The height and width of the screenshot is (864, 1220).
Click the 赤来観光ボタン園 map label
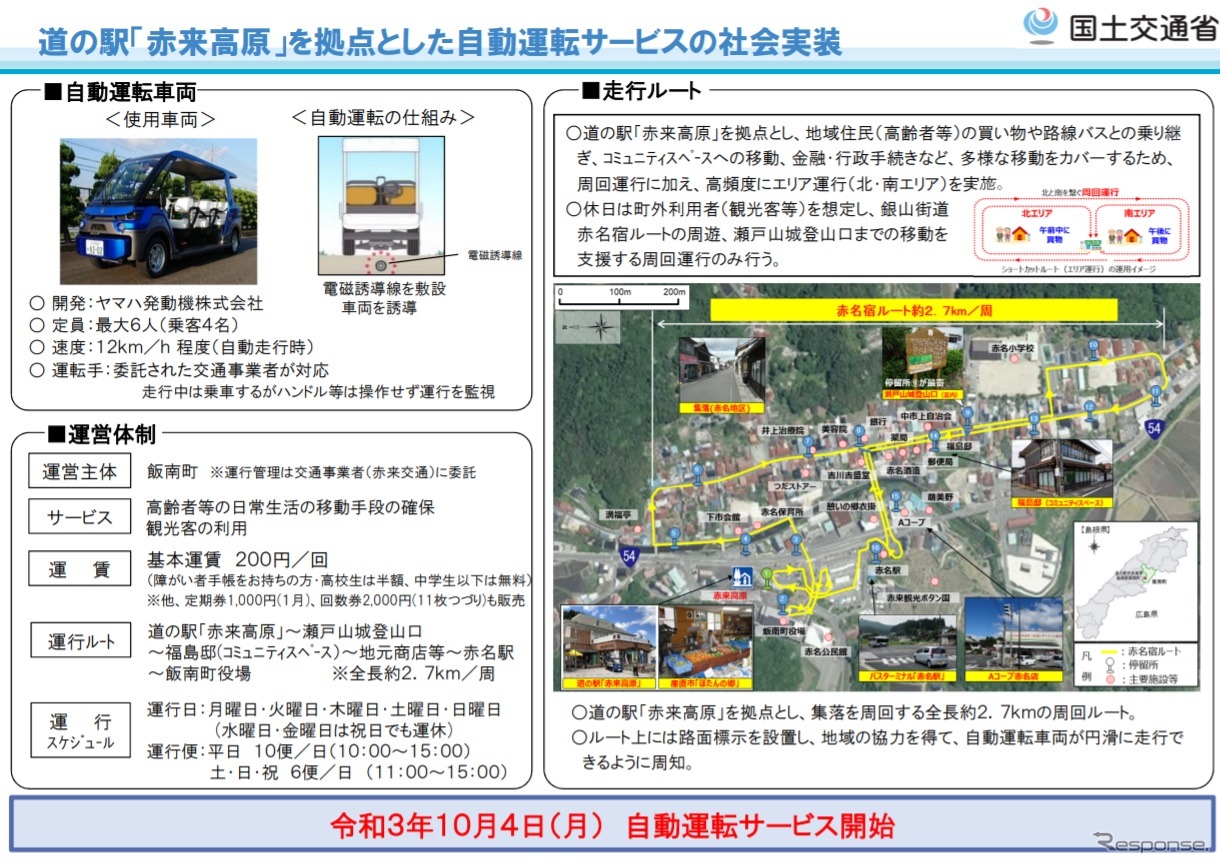tap(918, 597)
